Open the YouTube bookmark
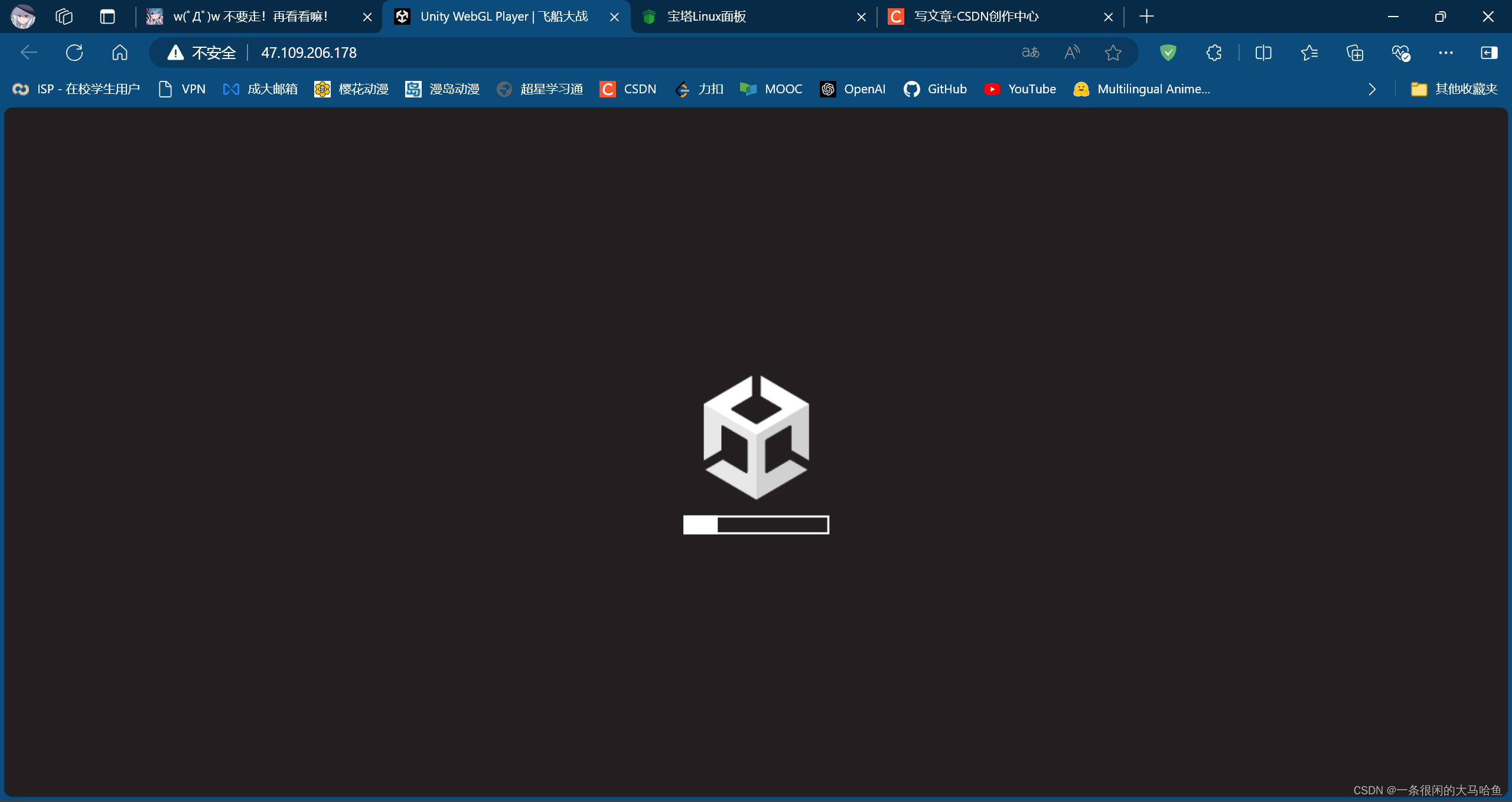 point(1020,89)
